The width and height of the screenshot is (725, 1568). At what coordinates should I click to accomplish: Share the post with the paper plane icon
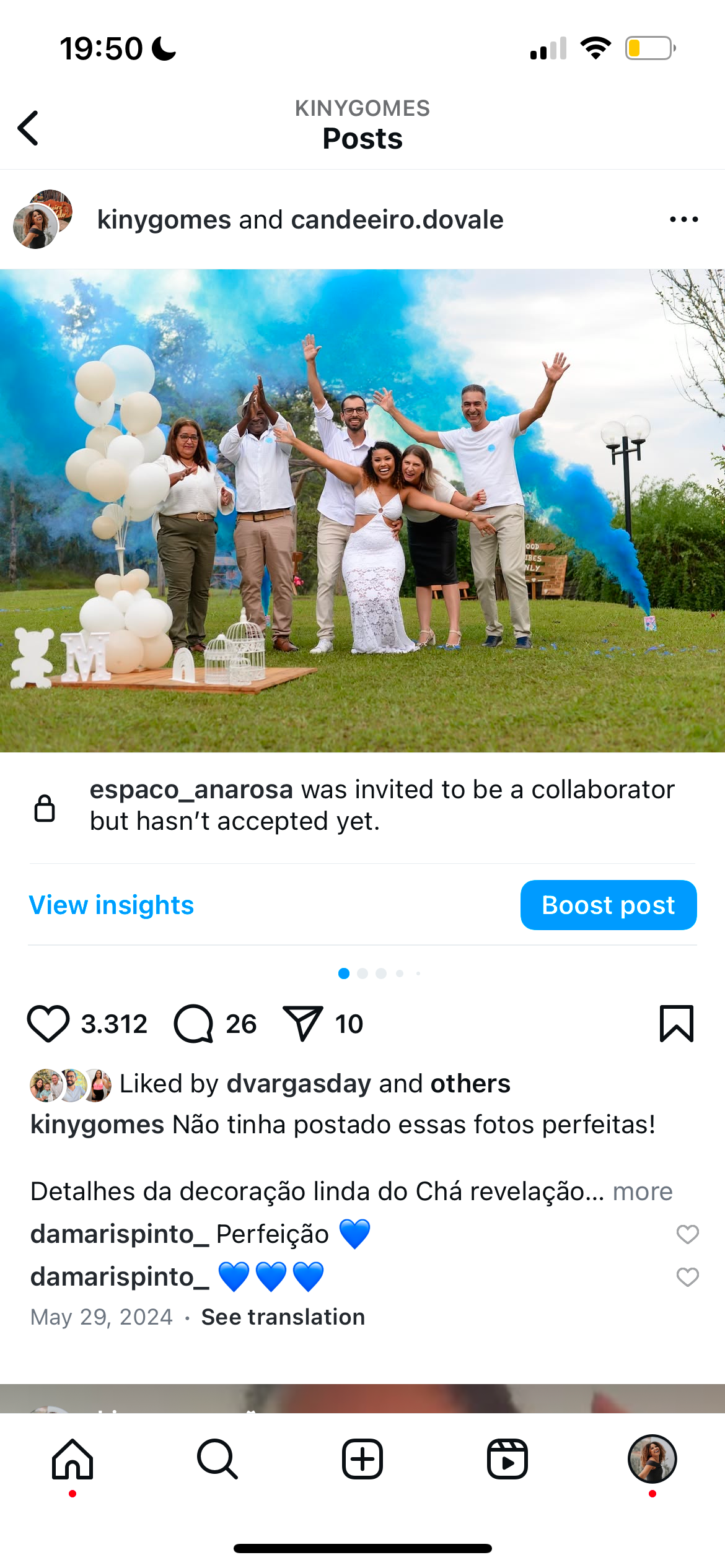point(302,1024)
